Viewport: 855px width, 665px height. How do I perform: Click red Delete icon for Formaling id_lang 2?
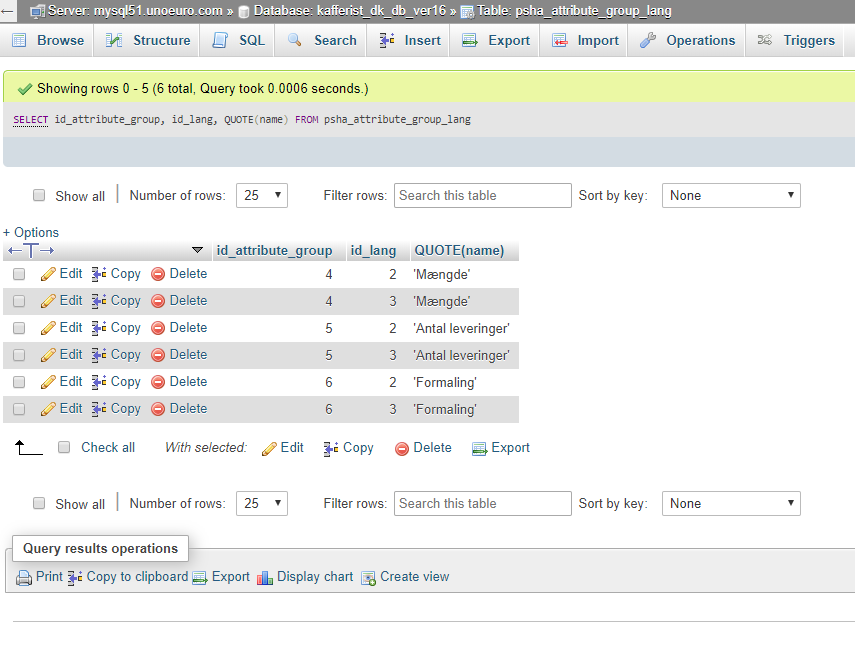tap(158, 382)
